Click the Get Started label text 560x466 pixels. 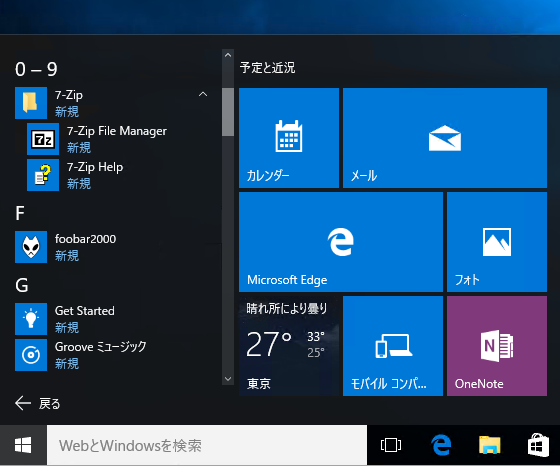[85, 311]
